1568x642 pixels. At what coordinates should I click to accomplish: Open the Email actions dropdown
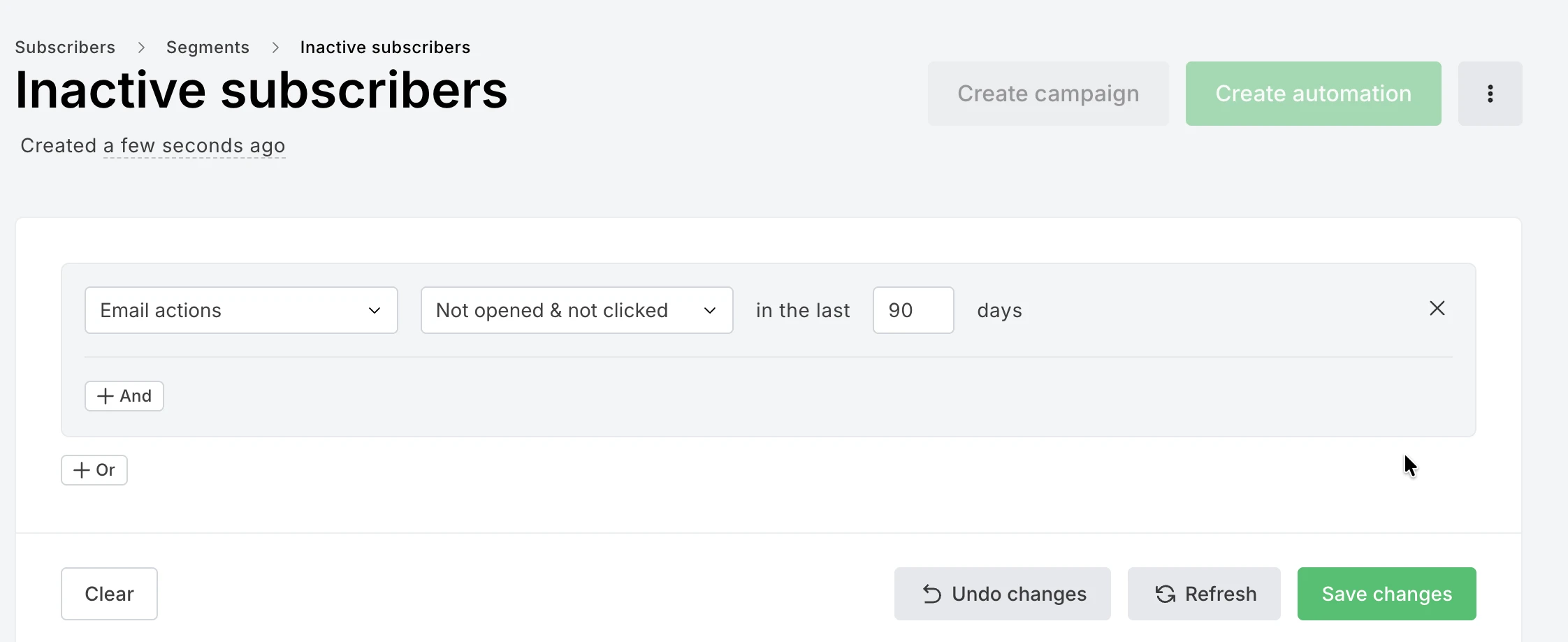[241, 310]
